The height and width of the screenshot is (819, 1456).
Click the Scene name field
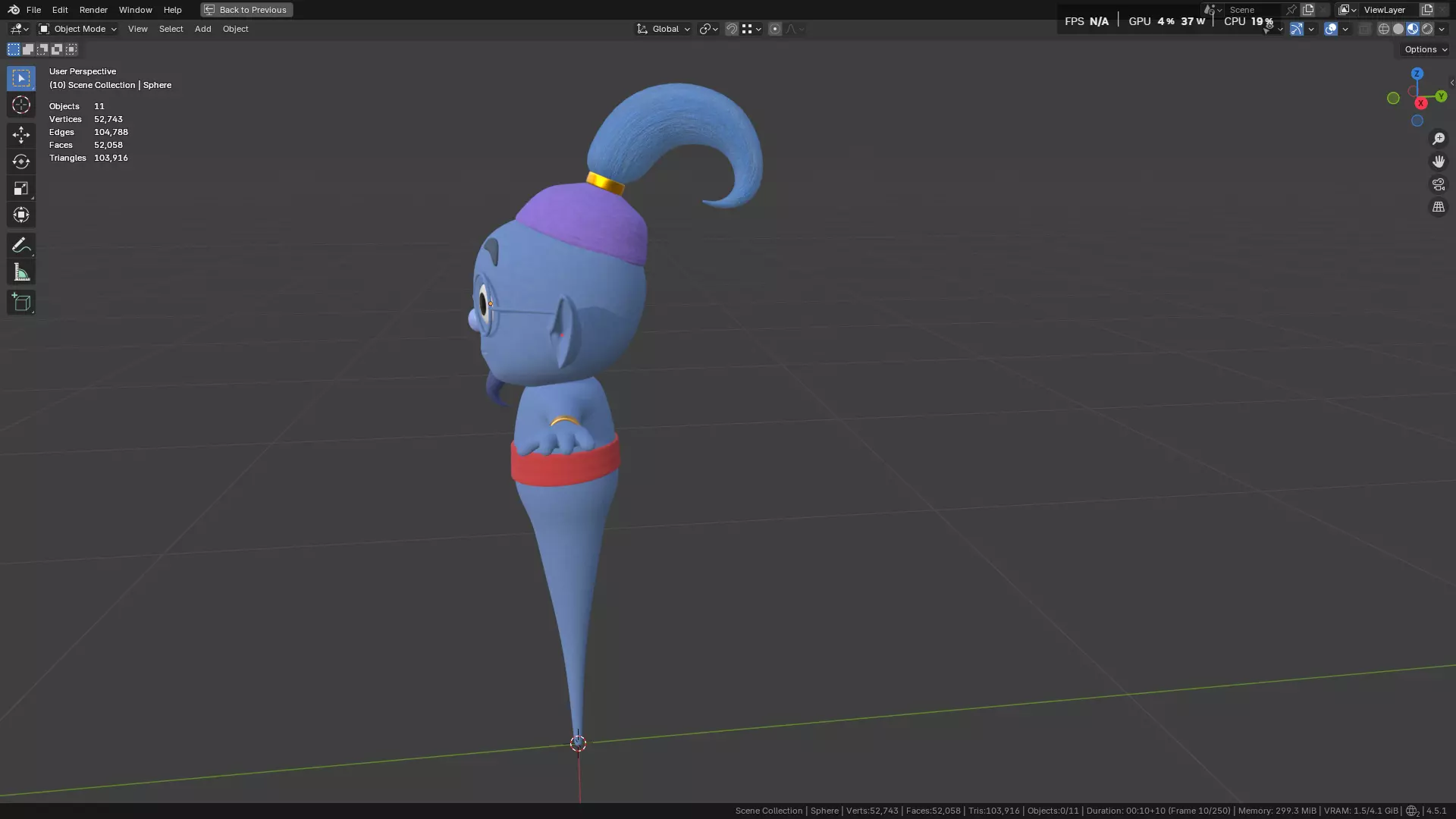pyautogui.click(x=1255, y=10)
